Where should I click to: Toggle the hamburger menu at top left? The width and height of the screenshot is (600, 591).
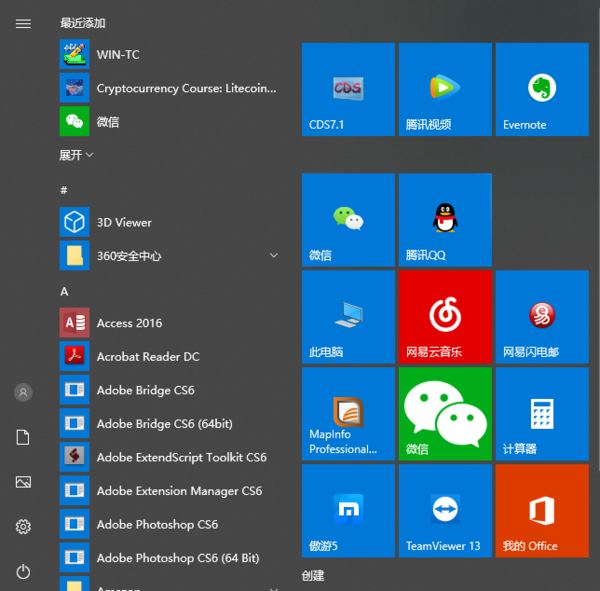[23, 23]
